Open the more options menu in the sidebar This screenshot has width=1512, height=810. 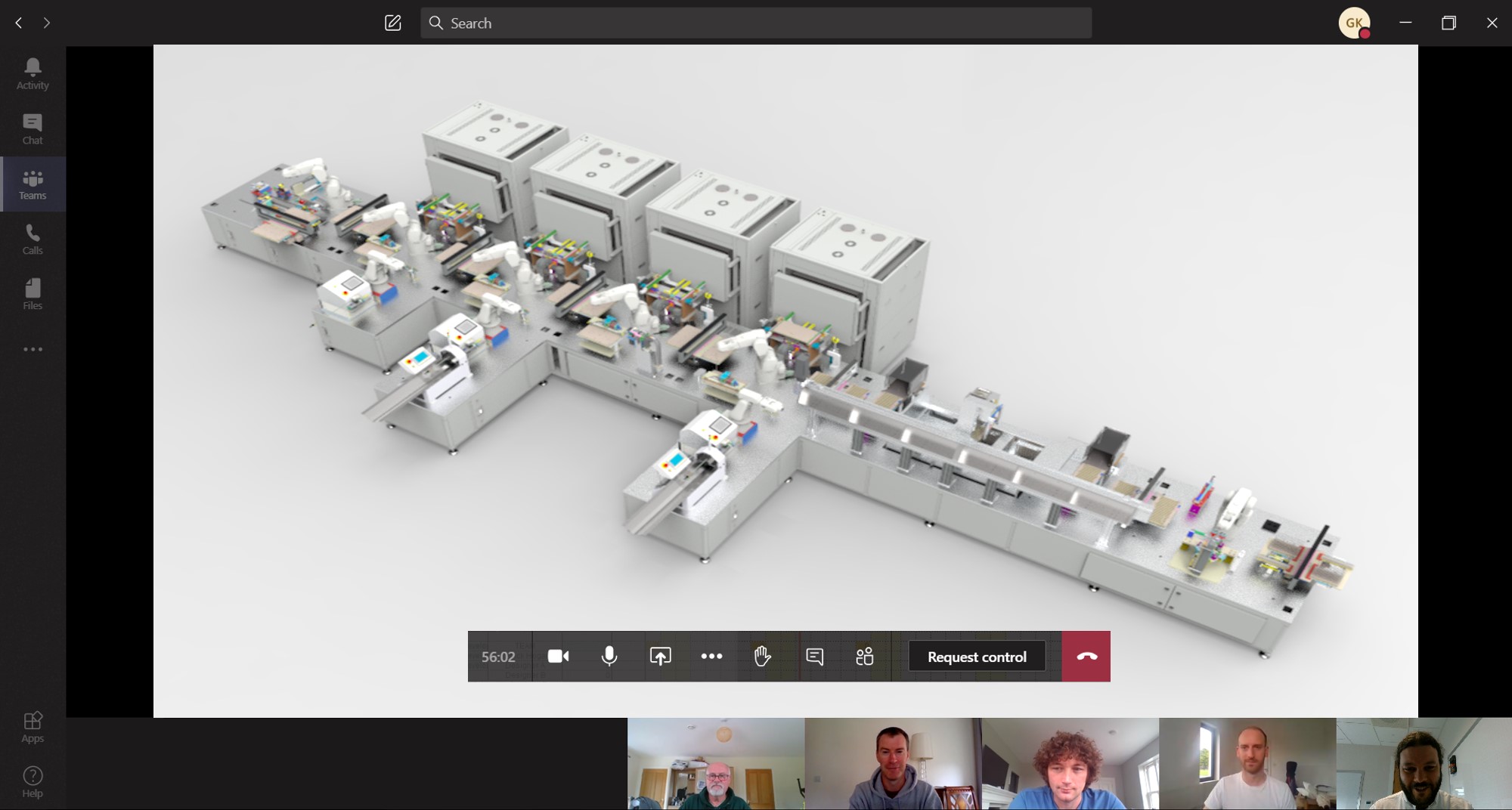(32, 348)
